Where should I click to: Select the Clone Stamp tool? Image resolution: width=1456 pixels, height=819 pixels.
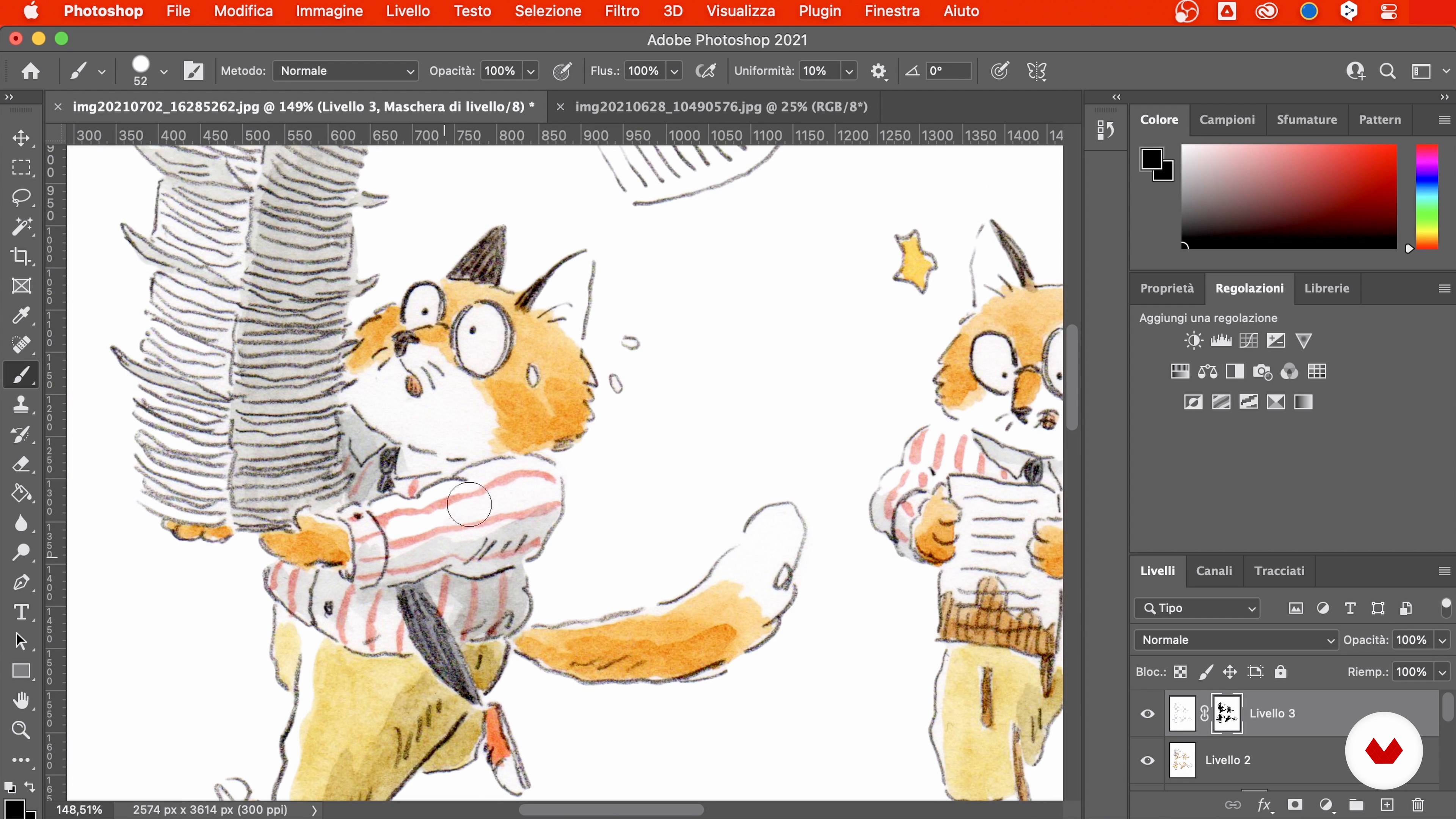[x=22, y=404]
